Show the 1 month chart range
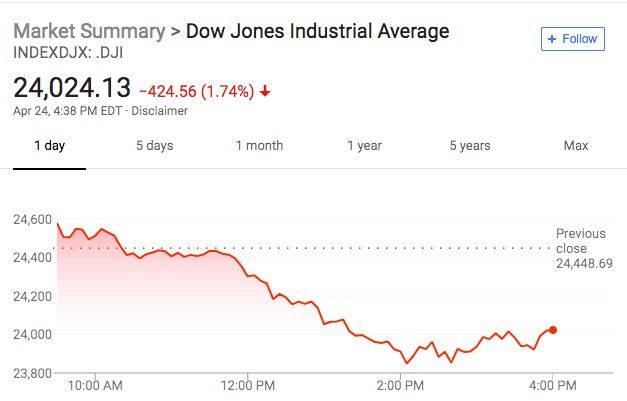Viewport: 627px width, 401px height. pos(259,146)
